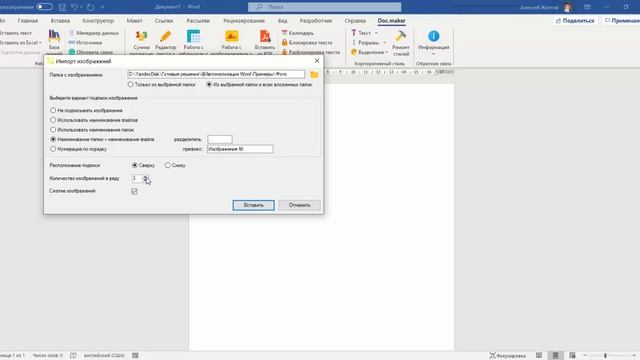Switch to Web Layout view in status bar
The width and height of the screenshot is (640, 360).
pos(572,356)
